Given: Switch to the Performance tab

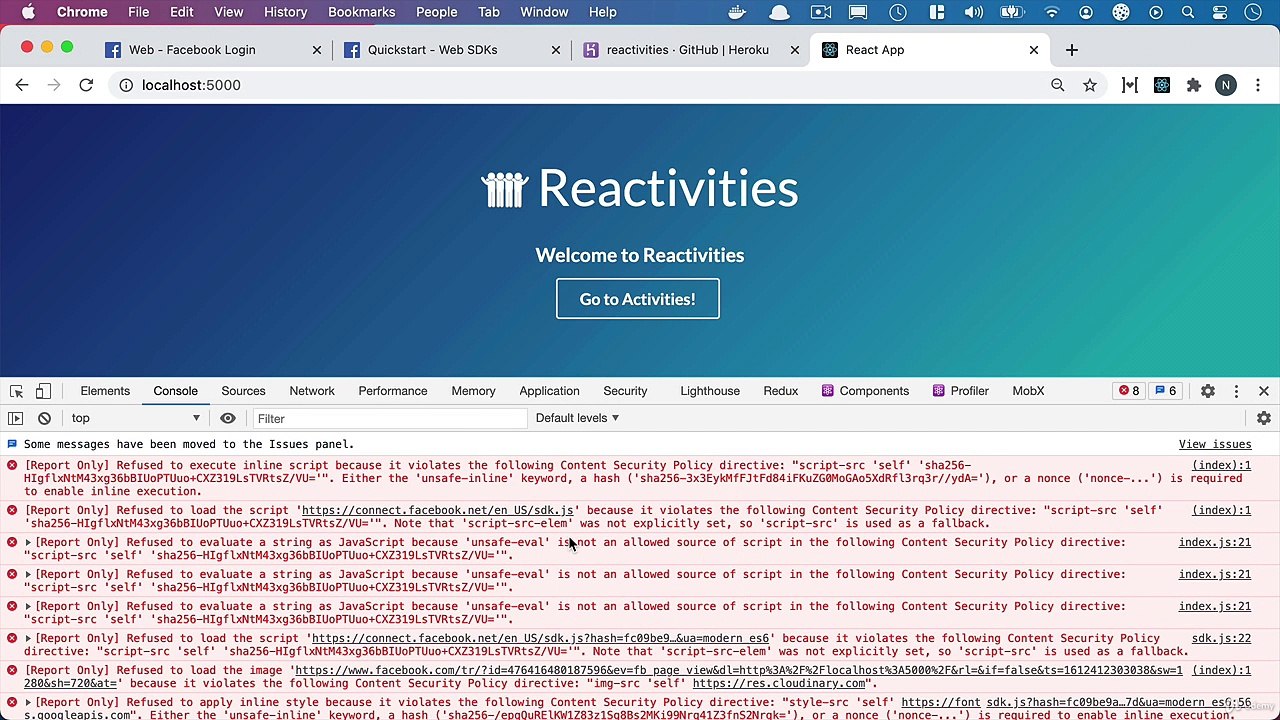Looking at the screenshot, I should (x=393, y=391).
